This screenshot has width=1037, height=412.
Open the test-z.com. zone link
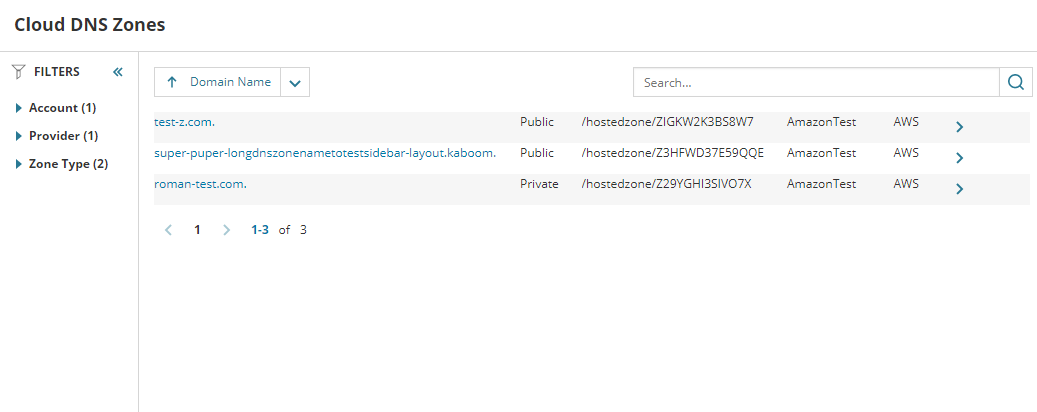184,122
